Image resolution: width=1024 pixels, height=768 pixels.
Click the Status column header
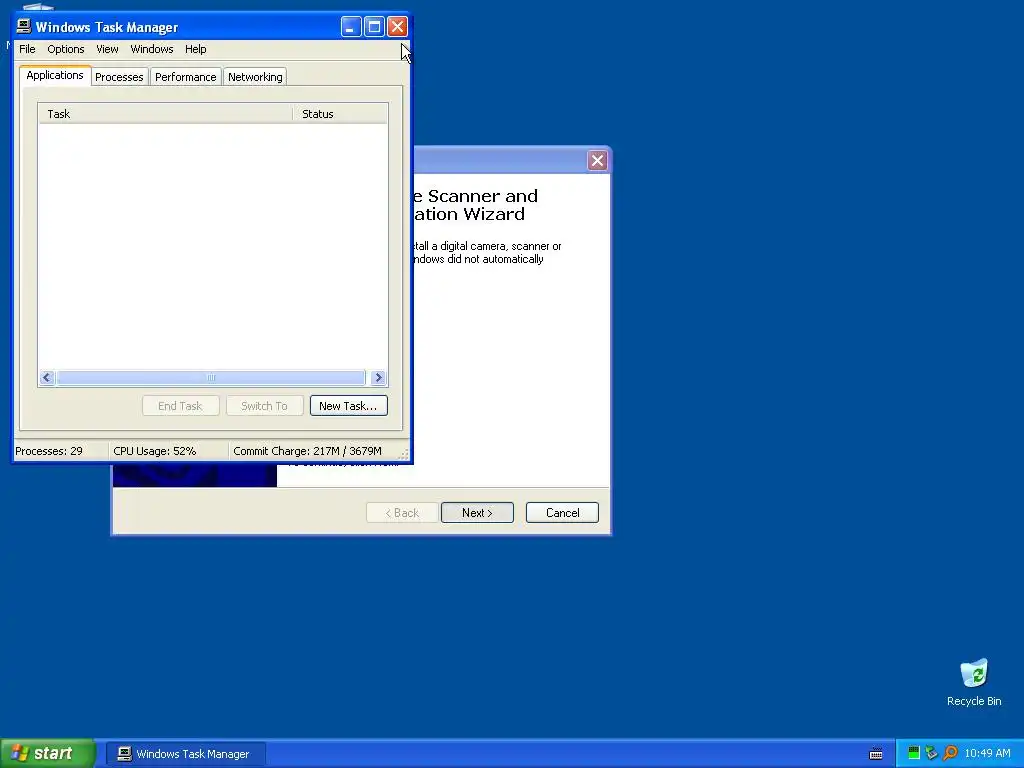tap(340, 114)
